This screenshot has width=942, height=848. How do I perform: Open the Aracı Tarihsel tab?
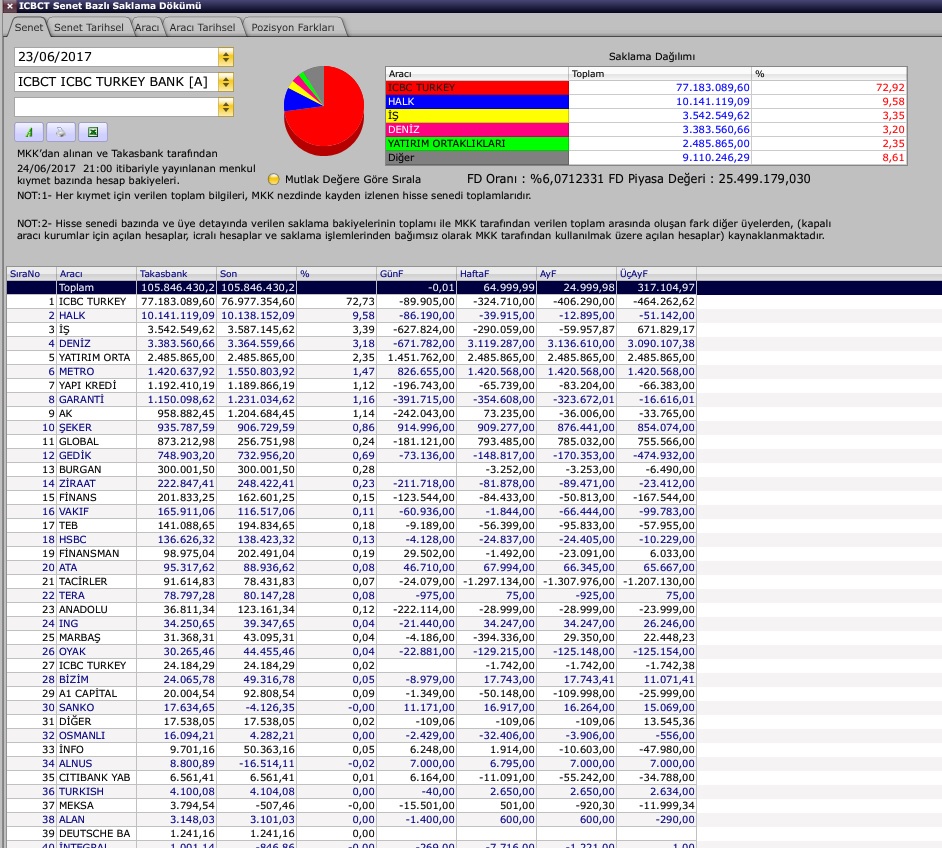[x=202, y=27]
